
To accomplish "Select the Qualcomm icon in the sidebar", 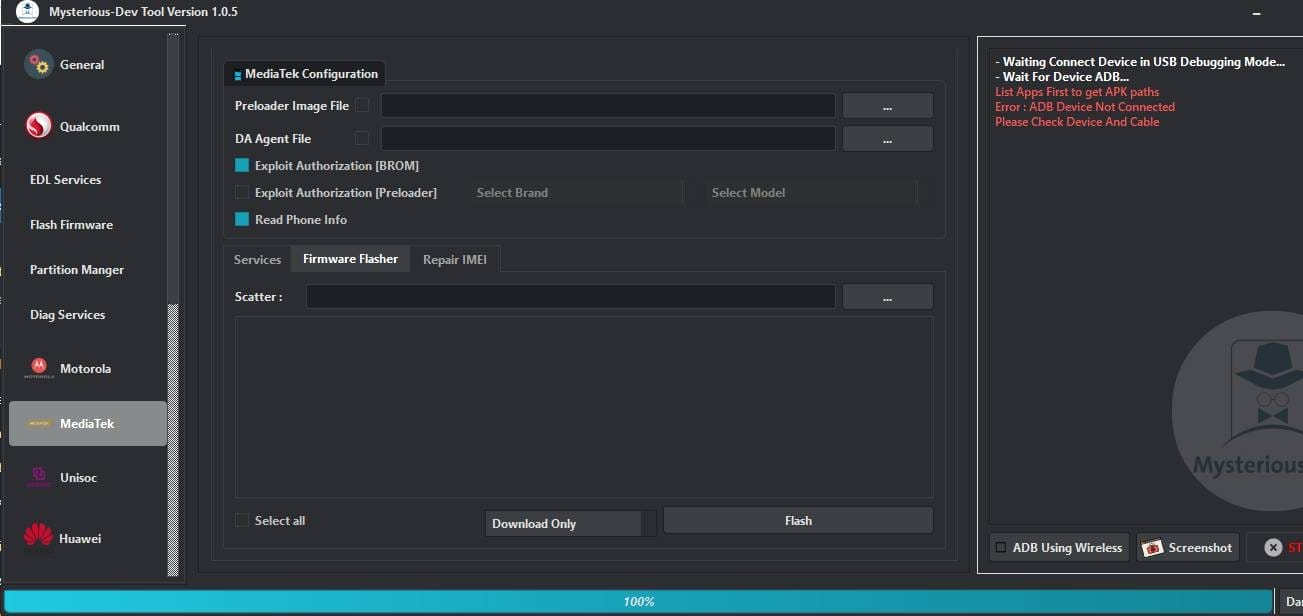I will [x=37, y=126].
